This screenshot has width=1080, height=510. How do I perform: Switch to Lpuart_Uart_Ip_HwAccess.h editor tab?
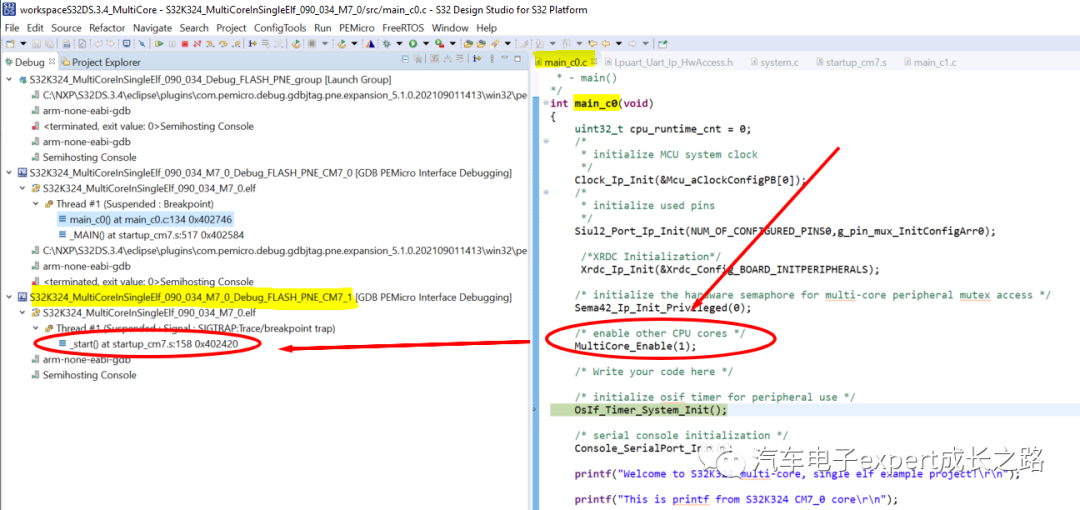(667, 62)
